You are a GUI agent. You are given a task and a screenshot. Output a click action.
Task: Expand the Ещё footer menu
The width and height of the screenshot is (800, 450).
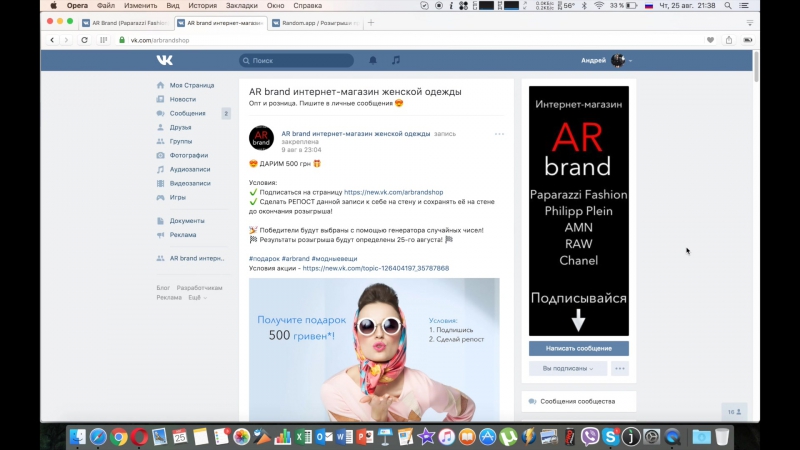coord(197,297)
